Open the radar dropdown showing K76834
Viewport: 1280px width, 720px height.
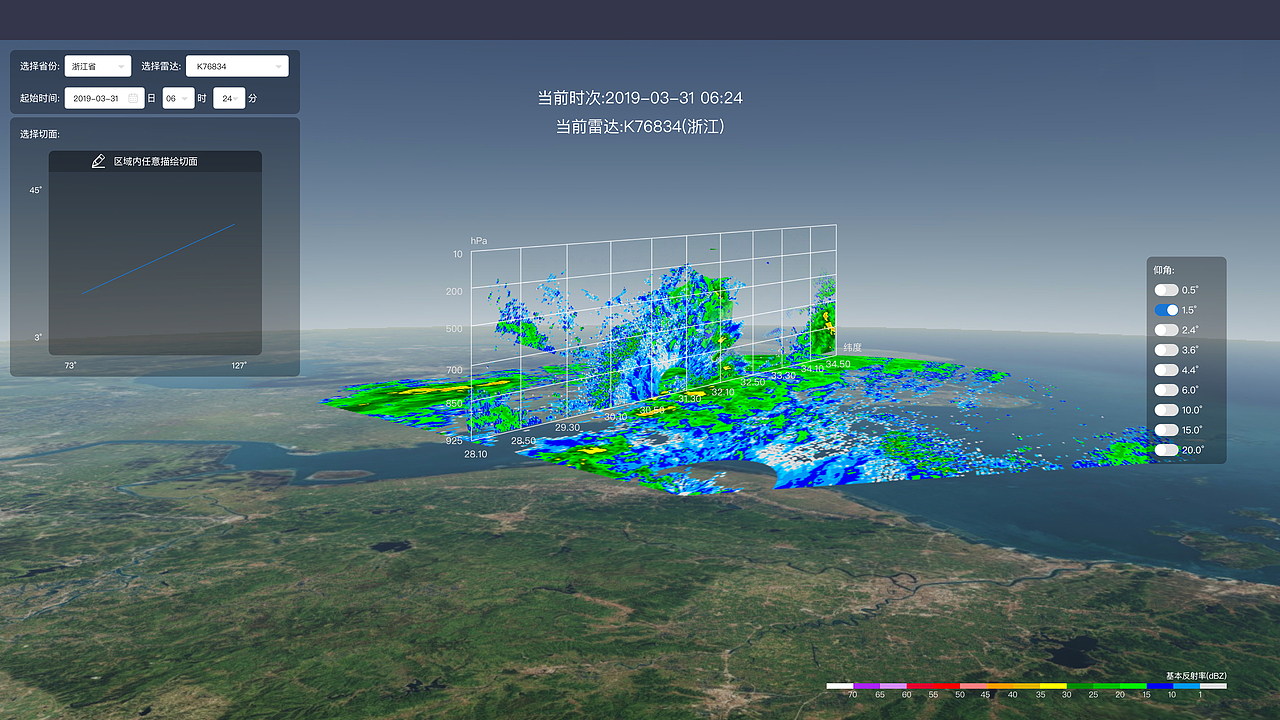coord(237,66)
